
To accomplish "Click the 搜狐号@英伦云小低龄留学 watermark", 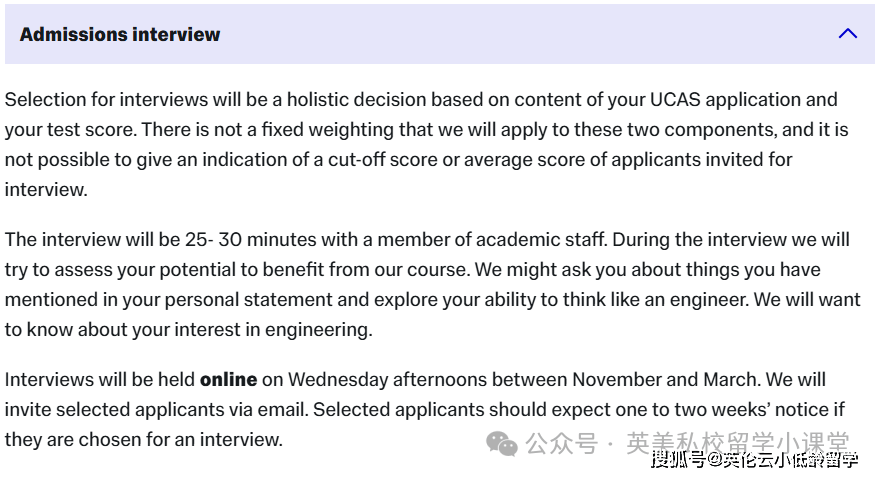I will [x=754, y=460].
